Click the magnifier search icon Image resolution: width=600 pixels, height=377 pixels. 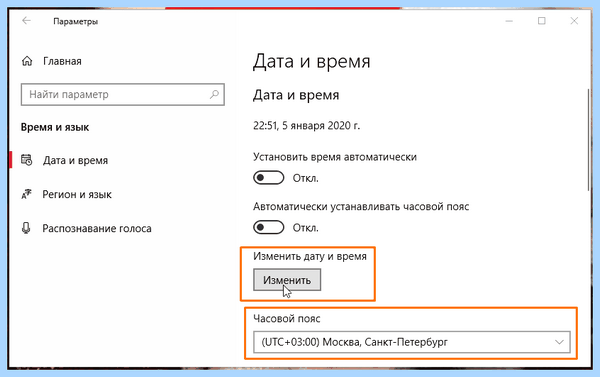pyautogui.click(x=214, y=94)
